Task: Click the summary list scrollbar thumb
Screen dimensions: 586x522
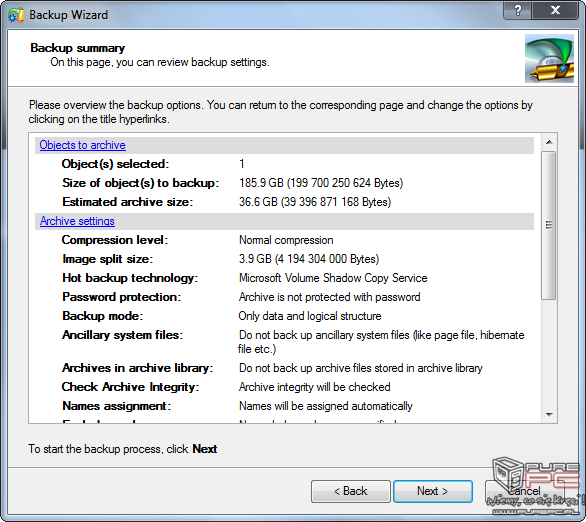Action: point(549,225)
